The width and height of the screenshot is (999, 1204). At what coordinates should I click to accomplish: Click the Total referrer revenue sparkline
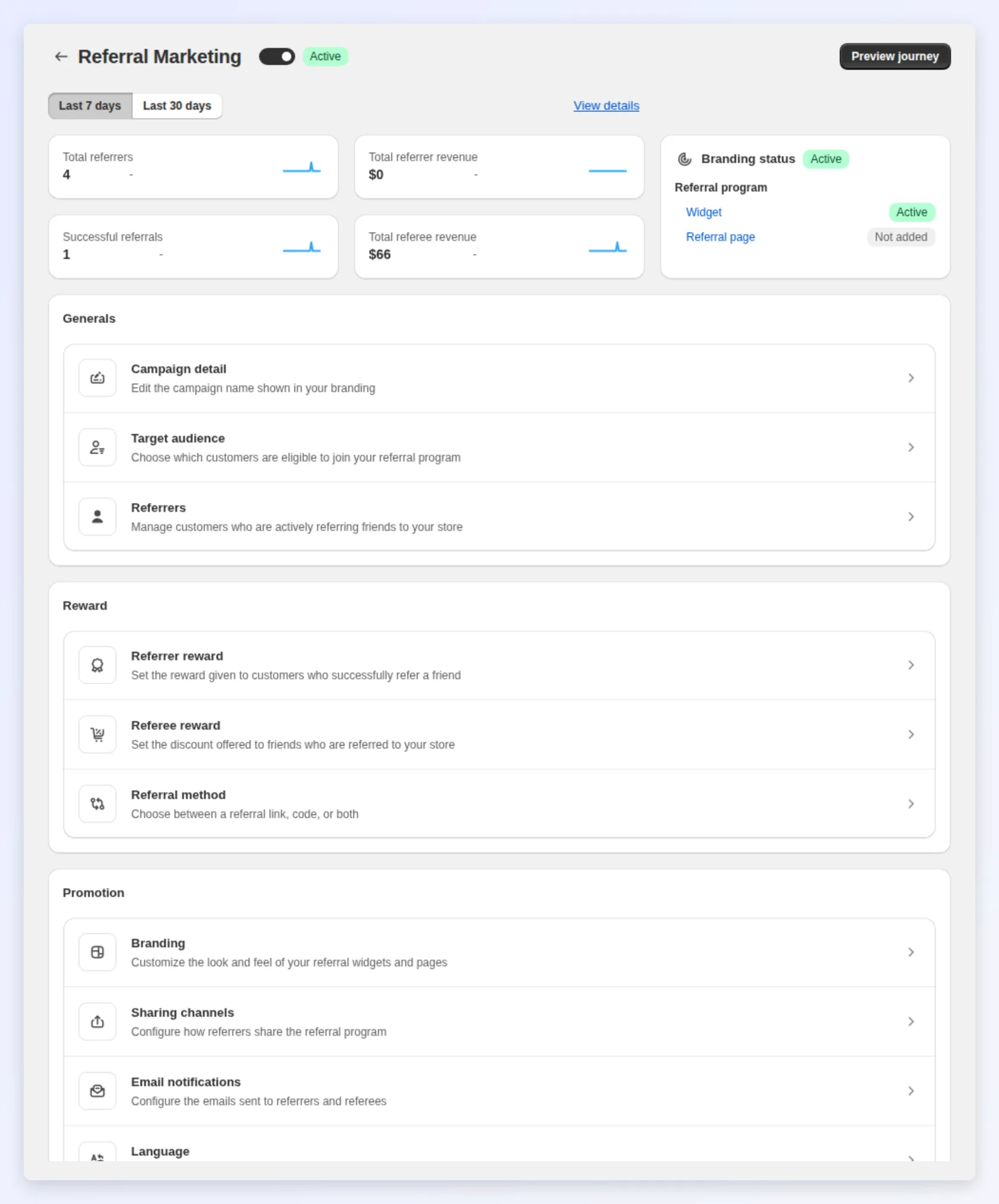tap(607, 170)
